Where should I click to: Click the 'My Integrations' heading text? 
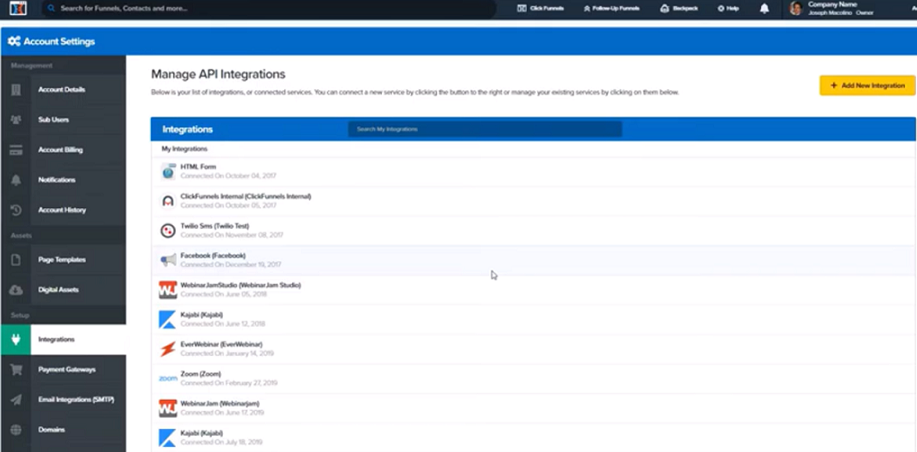tap(184, 149)
